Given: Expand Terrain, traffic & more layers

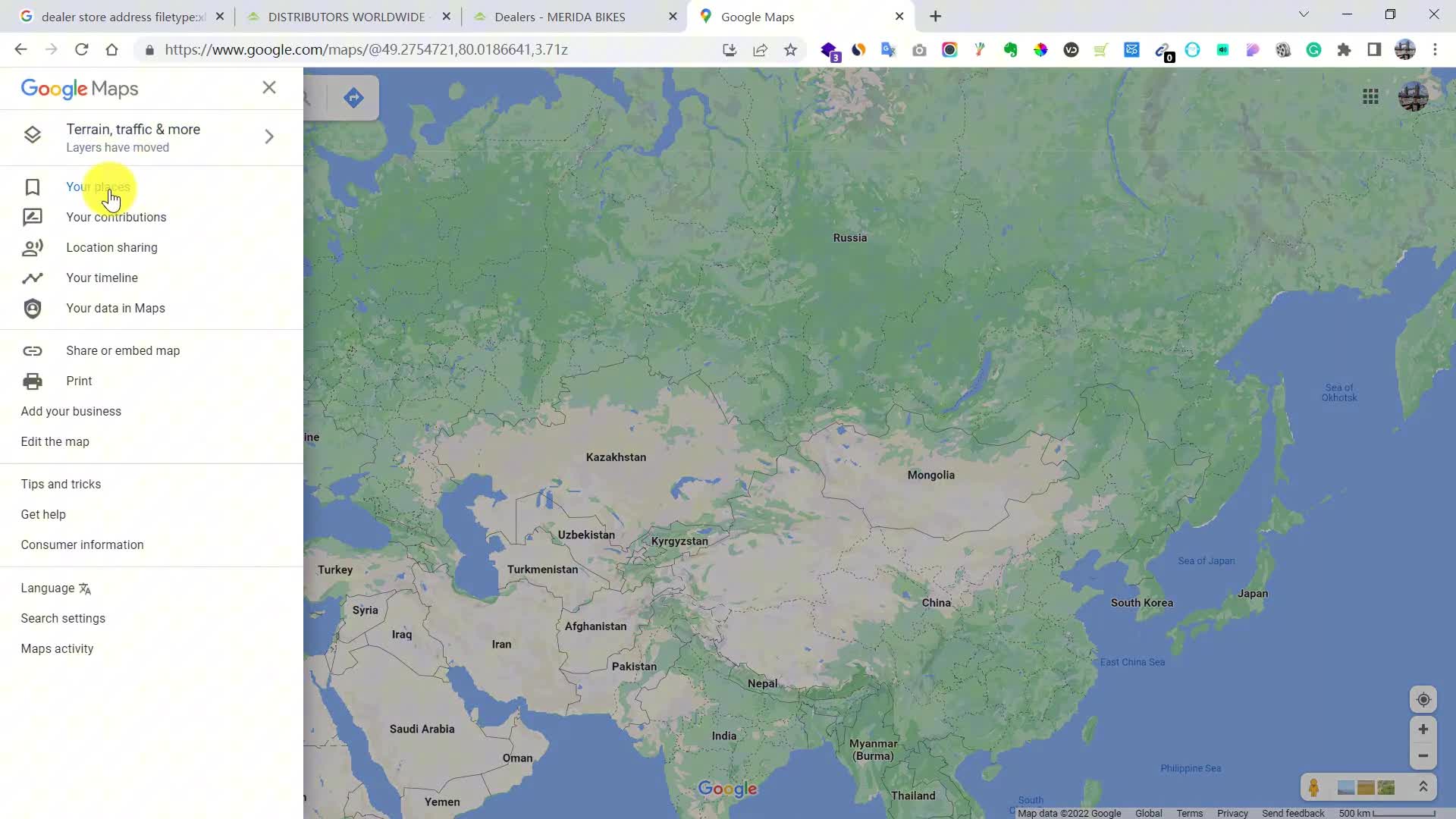Looking at the screenshot, I should [269, 136].
